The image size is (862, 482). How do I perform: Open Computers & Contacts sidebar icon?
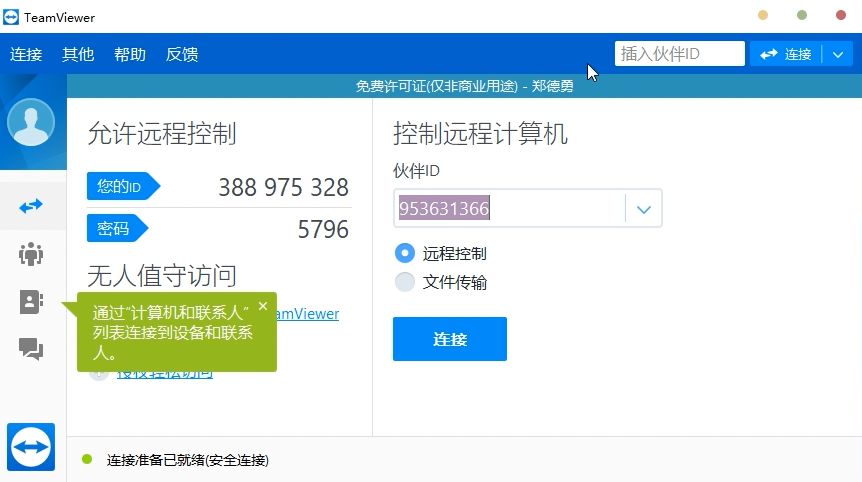(31, 302)
